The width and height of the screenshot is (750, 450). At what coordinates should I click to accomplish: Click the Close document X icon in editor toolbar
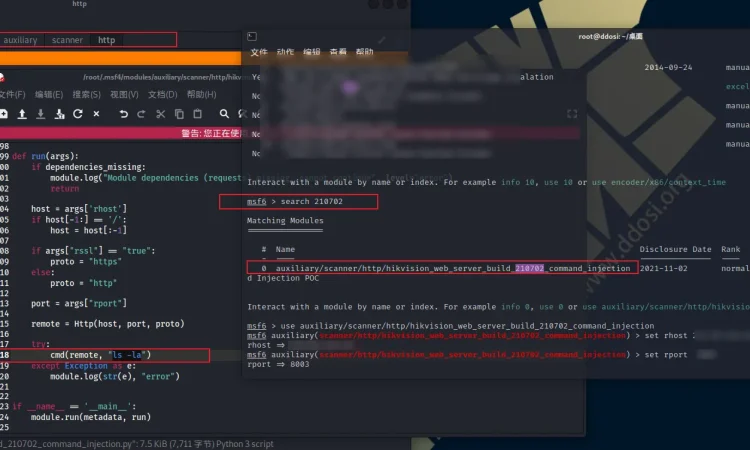[96, 114]
